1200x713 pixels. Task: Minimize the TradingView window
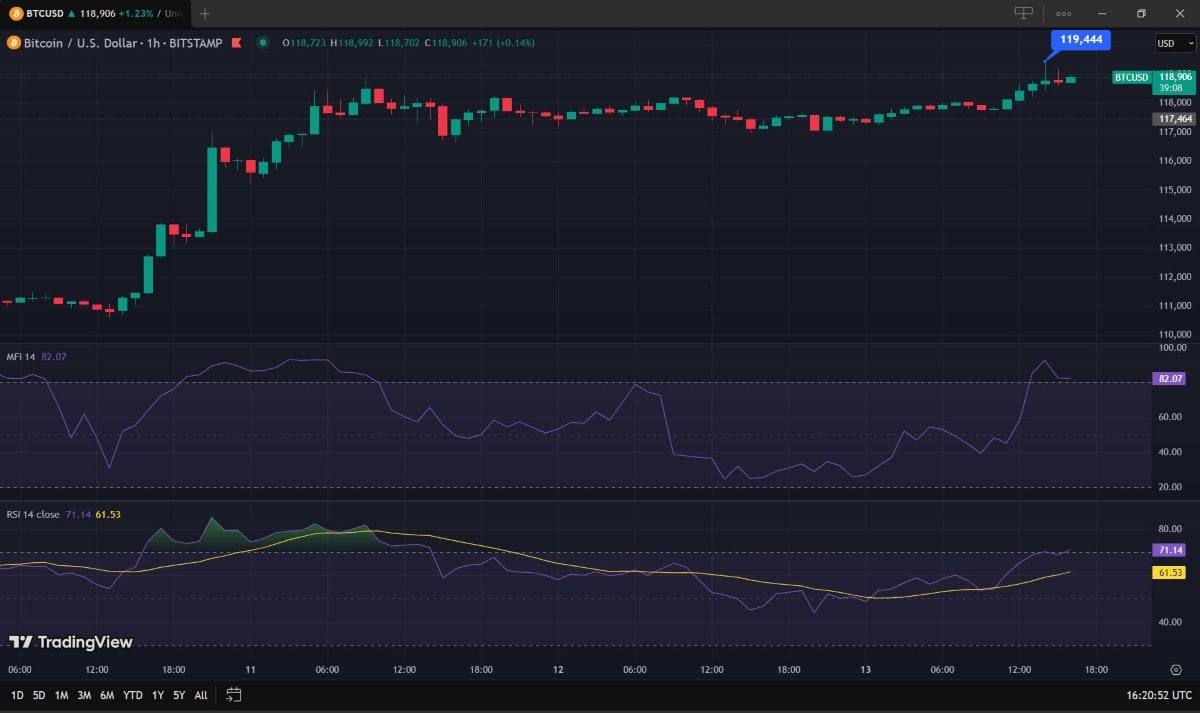tap(1102, 13)
